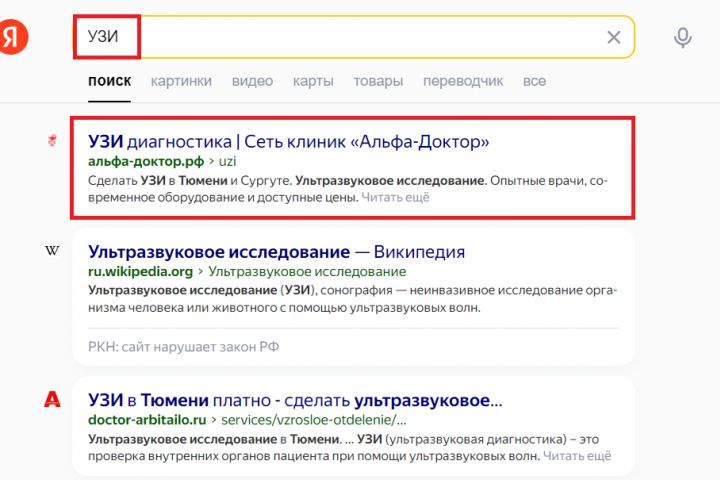This screenshot has height=480, width=720.
Task: Open the переводчик tab
Action: (463, 81)
